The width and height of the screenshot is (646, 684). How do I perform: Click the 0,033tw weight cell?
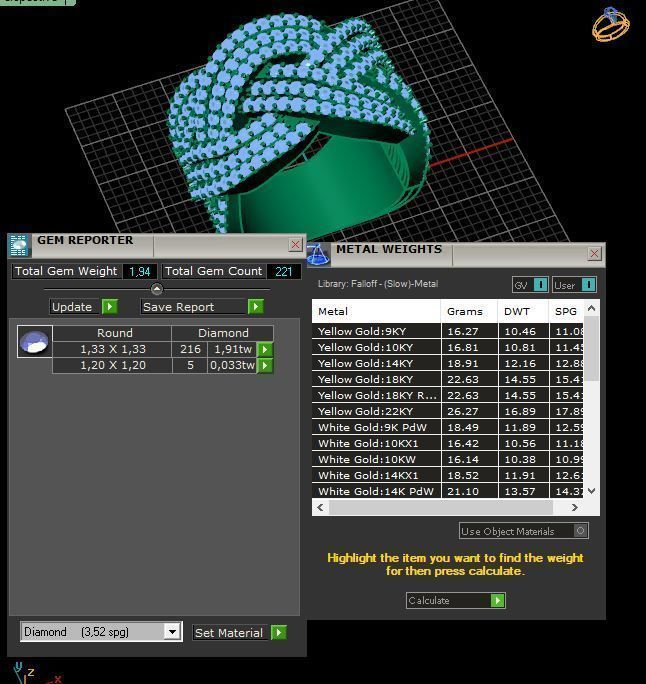click(x=232, y=366)
